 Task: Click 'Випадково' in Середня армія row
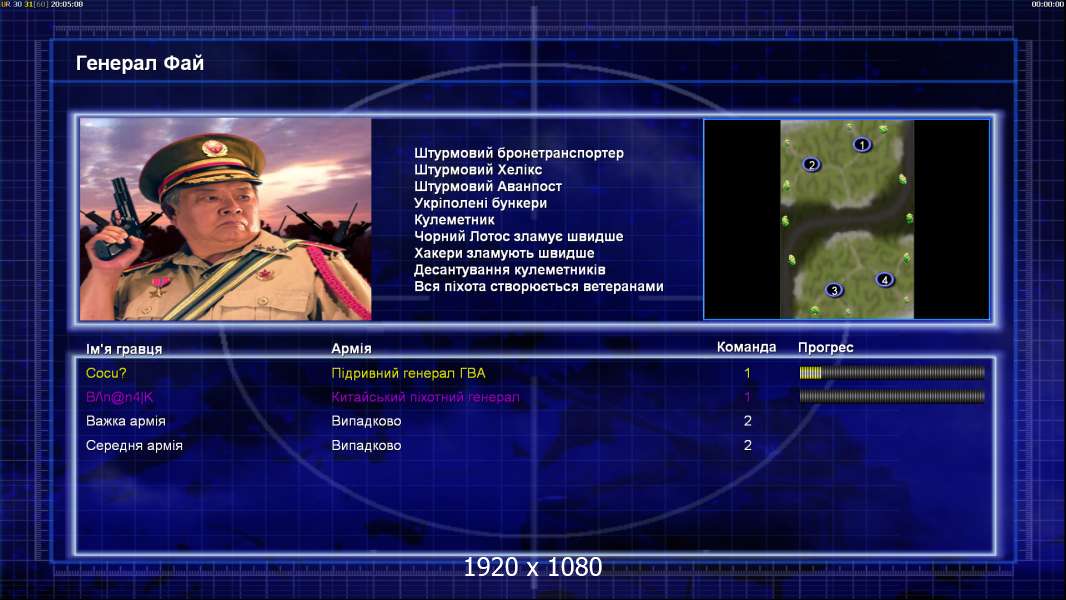pyautogui.click(x=366, y=446)
